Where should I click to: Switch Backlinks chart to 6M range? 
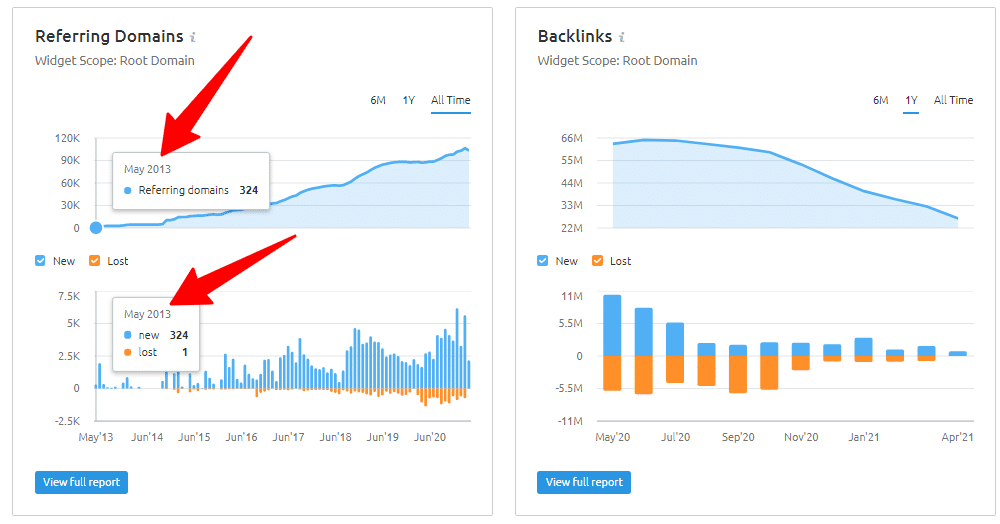[x=880, y=100]
